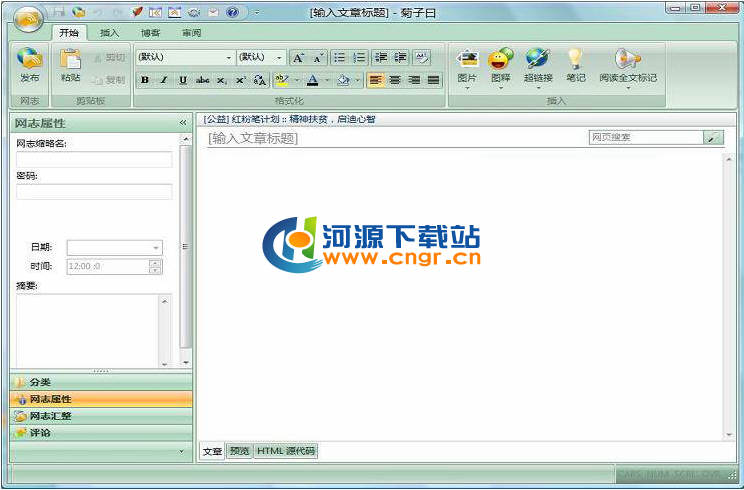This screenshot has height=490, width=744.
Task: Click the shrink font size icon
Action: (317, 58)
